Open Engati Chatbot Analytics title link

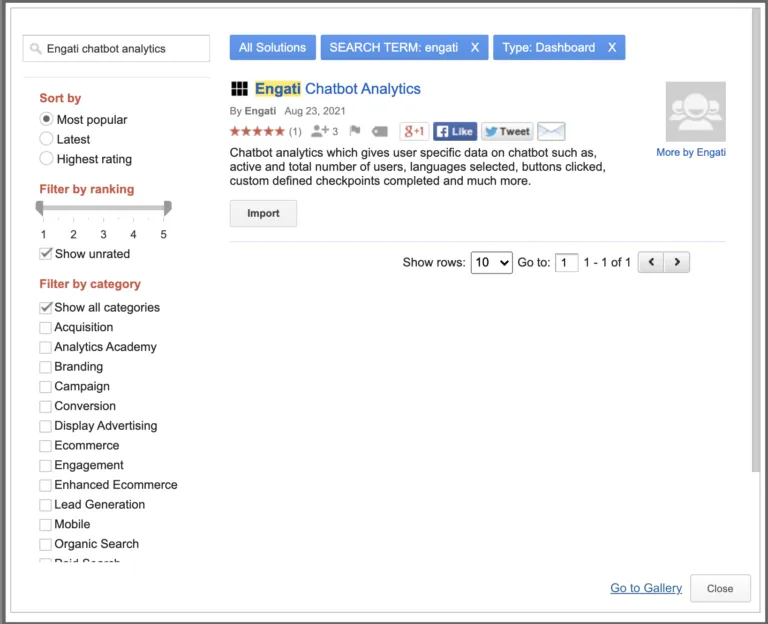(x=337, y=89)
